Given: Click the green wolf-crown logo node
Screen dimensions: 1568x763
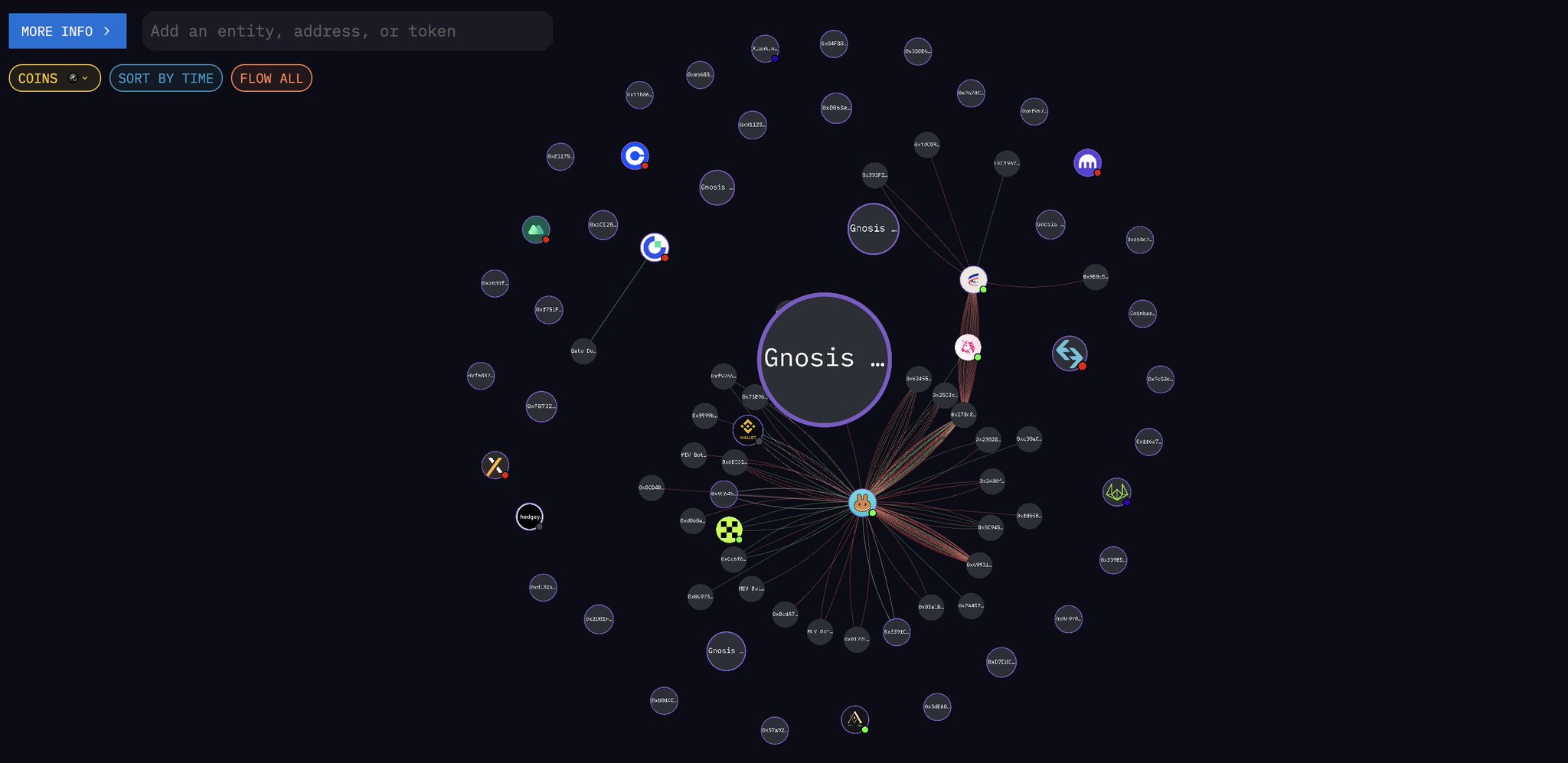Looking at the screenshot, I should (x=1117, y=492).
